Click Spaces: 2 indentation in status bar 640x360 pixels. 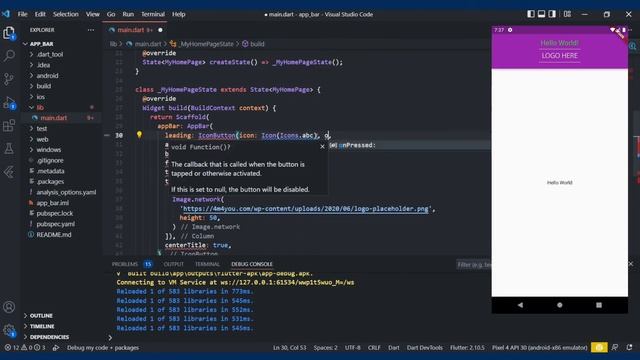click(x=325, y=348)
